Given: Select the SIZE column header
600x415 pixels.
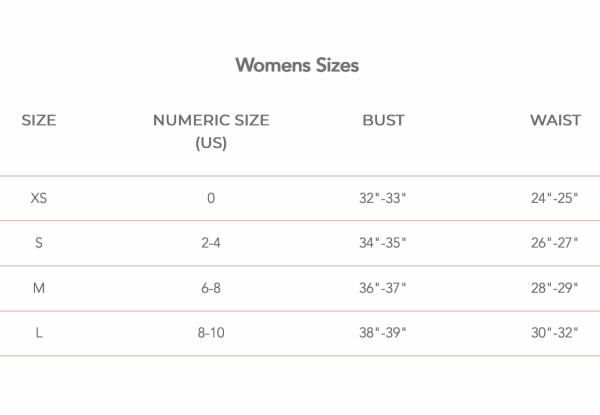Looking at the screenshot, I should (x=39, y=121).
